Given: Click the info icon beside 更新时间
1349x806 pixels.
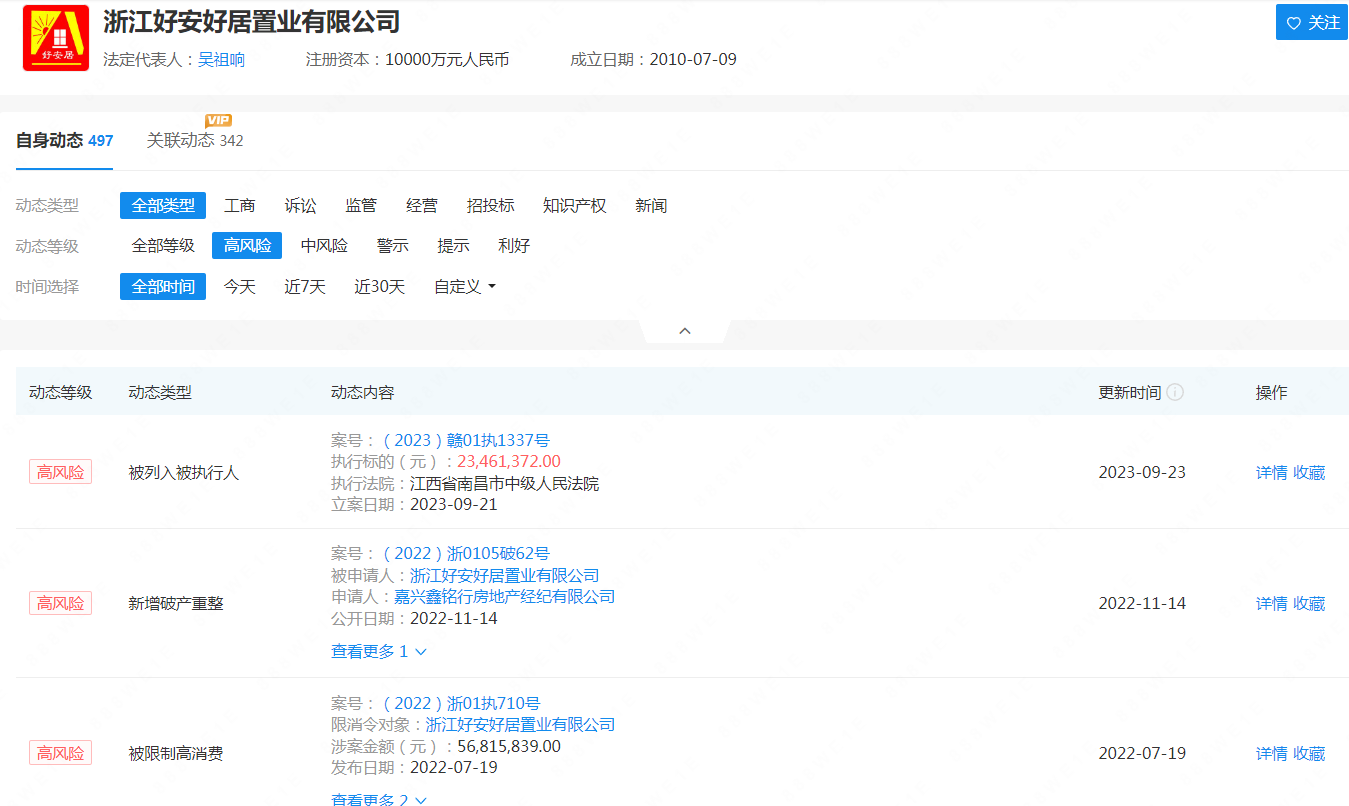Looking at the screenshot, I should (x=1175, y=392).
